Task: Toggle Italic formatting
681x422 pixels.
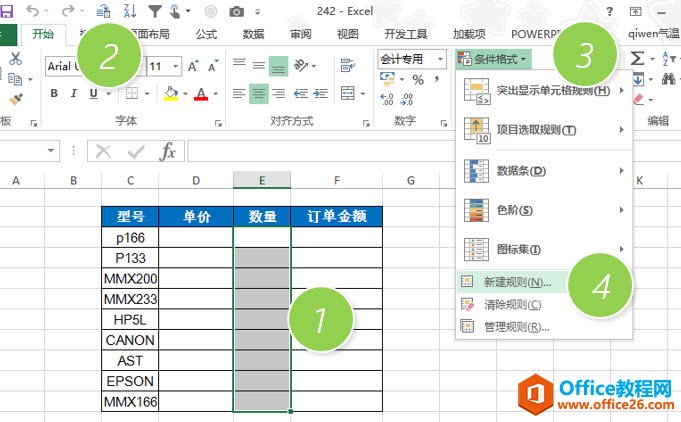Action: (x=73, y=93)
